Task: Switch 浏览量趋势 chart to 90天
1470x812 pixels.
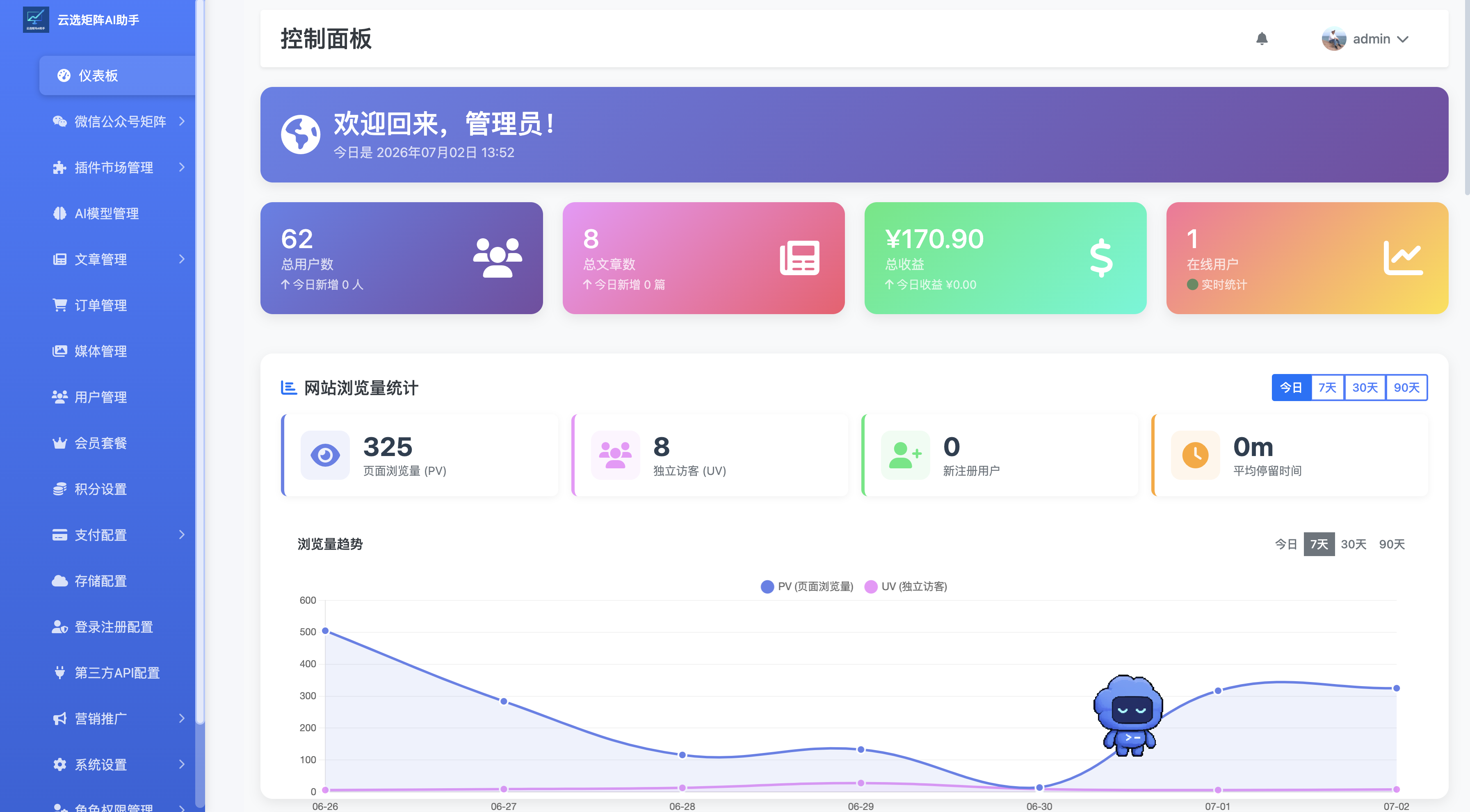Action: [x=1392, y=544]
